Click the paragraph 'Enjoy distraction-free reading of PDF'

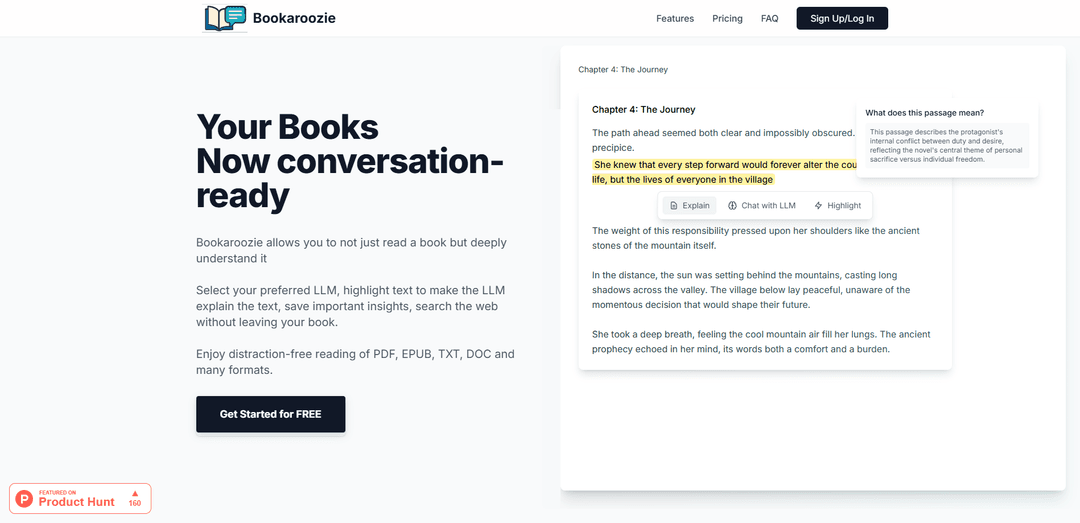coord(355,362)
